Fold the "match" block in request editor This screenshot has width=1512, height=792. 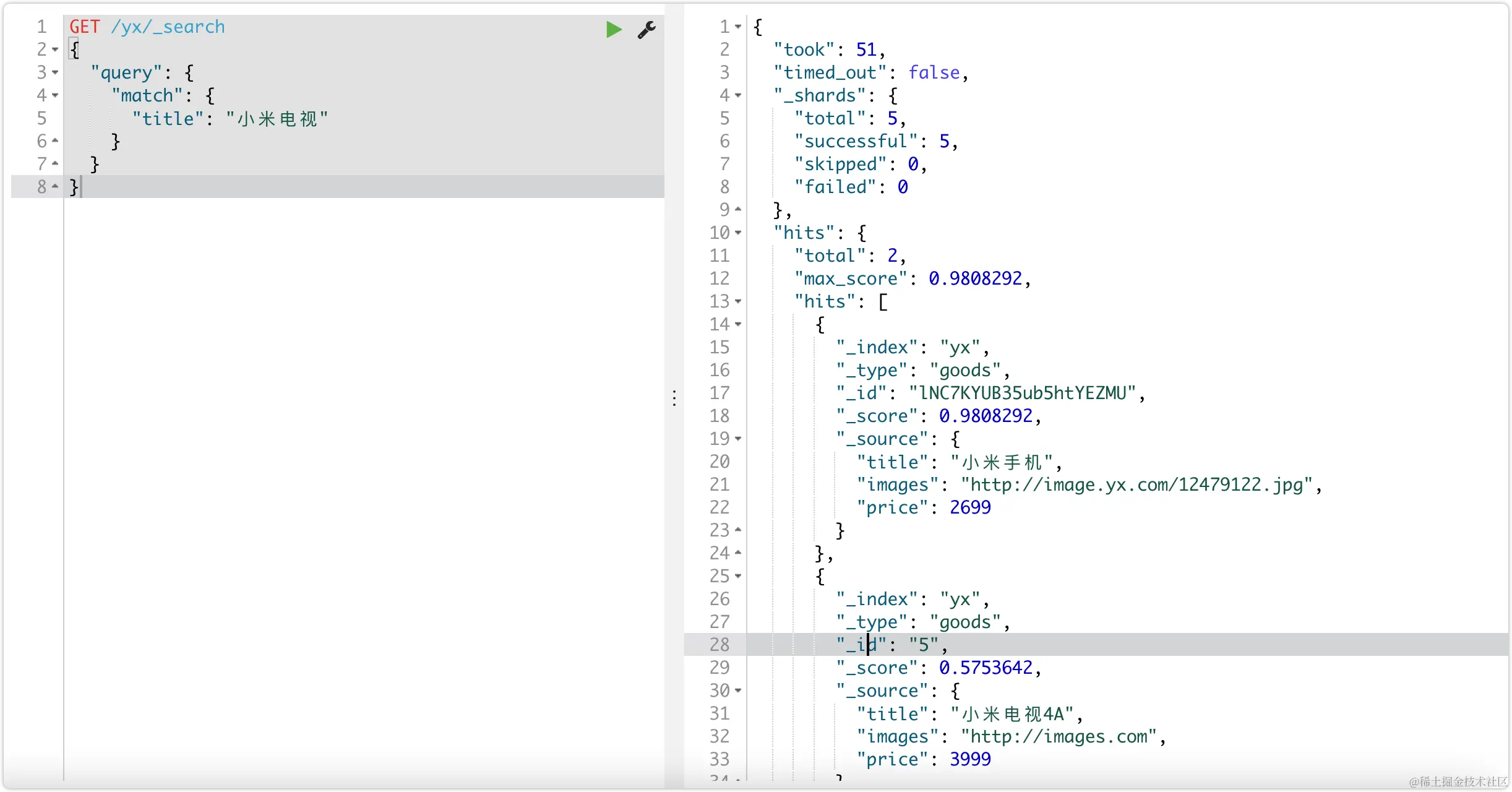pos(55,95)
